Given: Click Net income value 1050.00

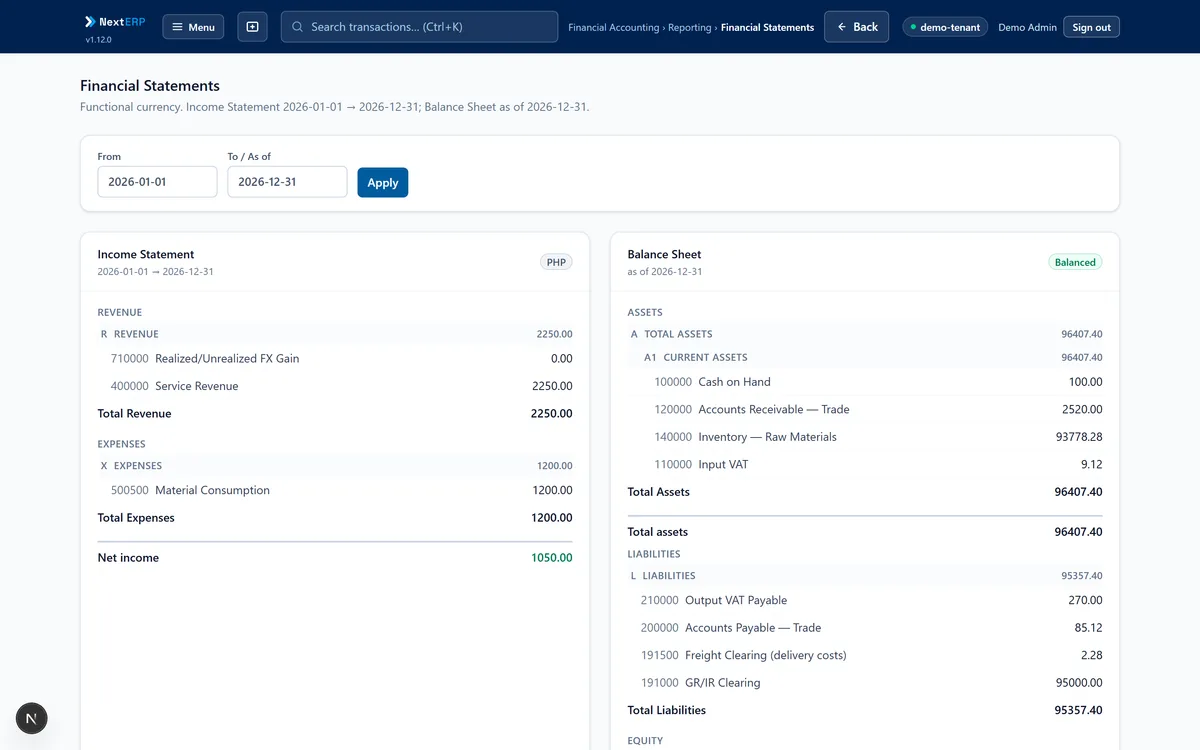Looking at the screenshot, I should pos(552,558).
